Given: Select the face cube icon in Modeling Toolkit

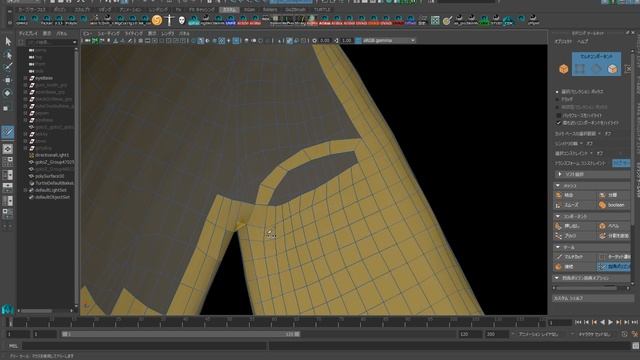Looking at the screenshot, I should (x=612, y=69).
